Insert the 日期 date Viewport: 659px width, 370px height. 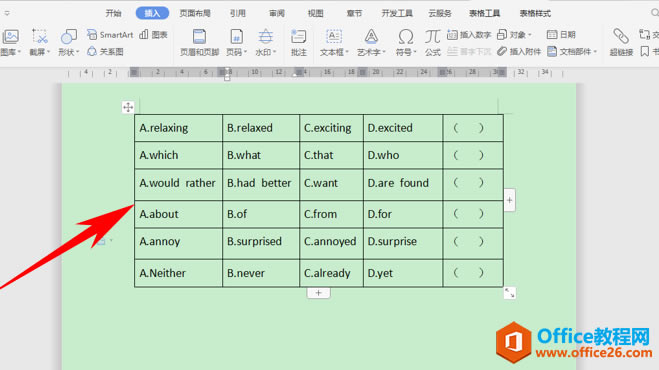(561, 35)
